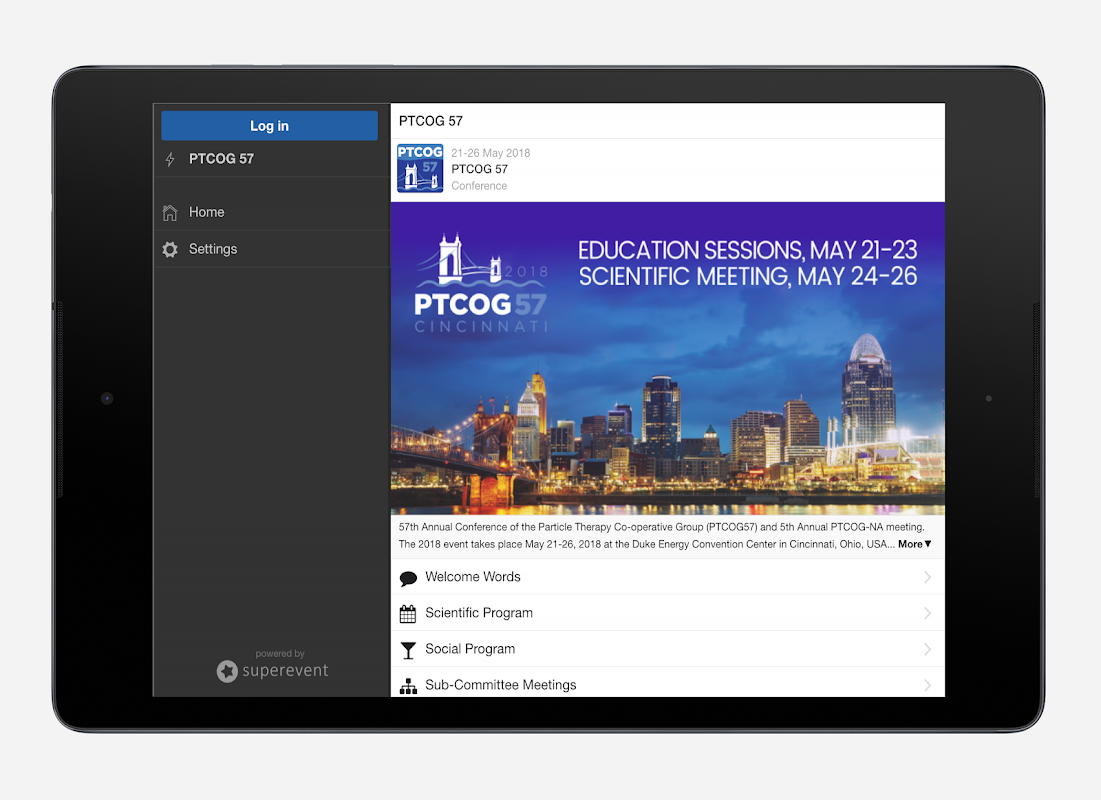
Task: Open the superevent star logo
Action: 227,671
